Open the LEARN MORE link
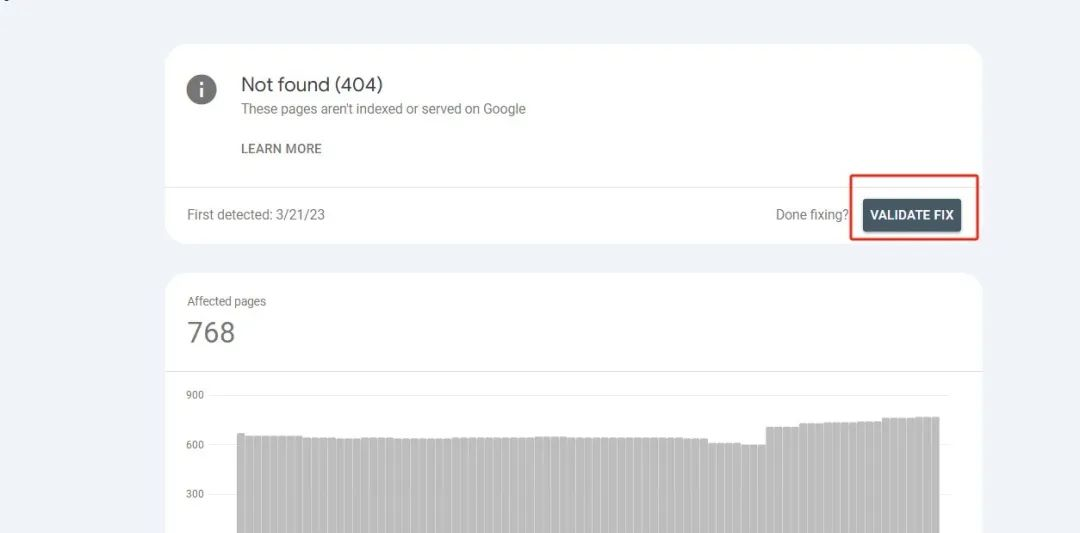 click(x=281, y=149)
